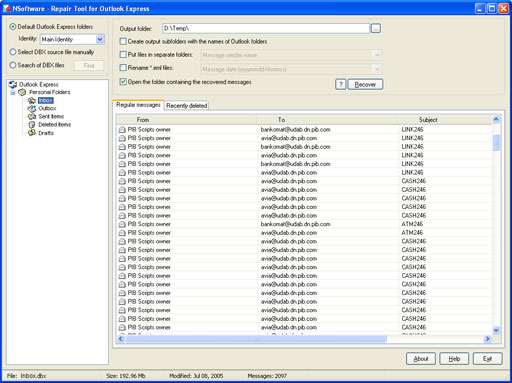Choose Search of DBX files option
This screenshot has height=383, width=512.
click(13, 65)
